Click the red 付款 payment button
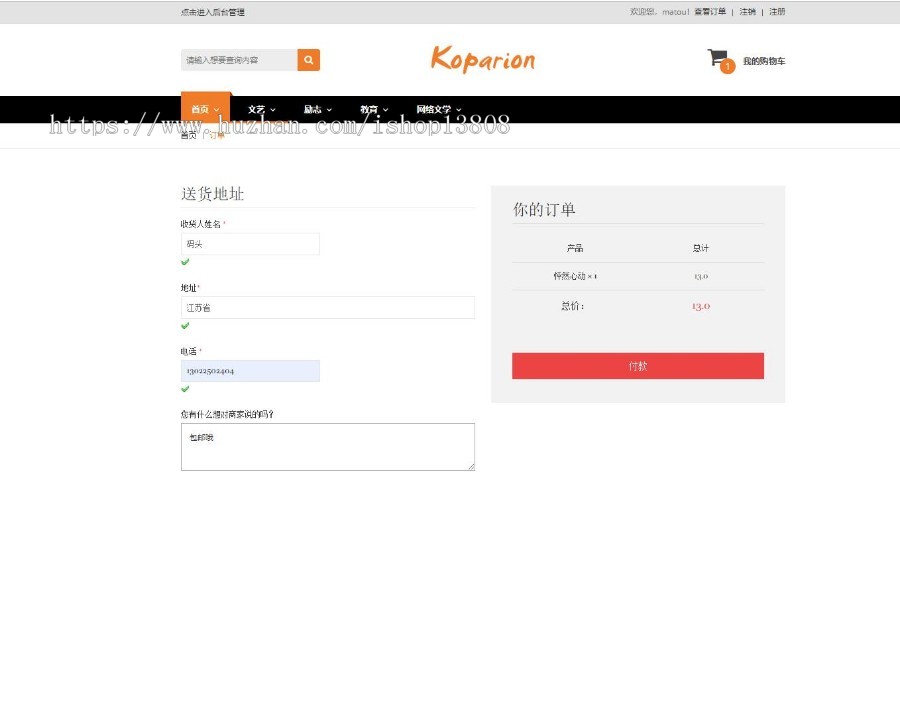 click(x=637, y=365)
